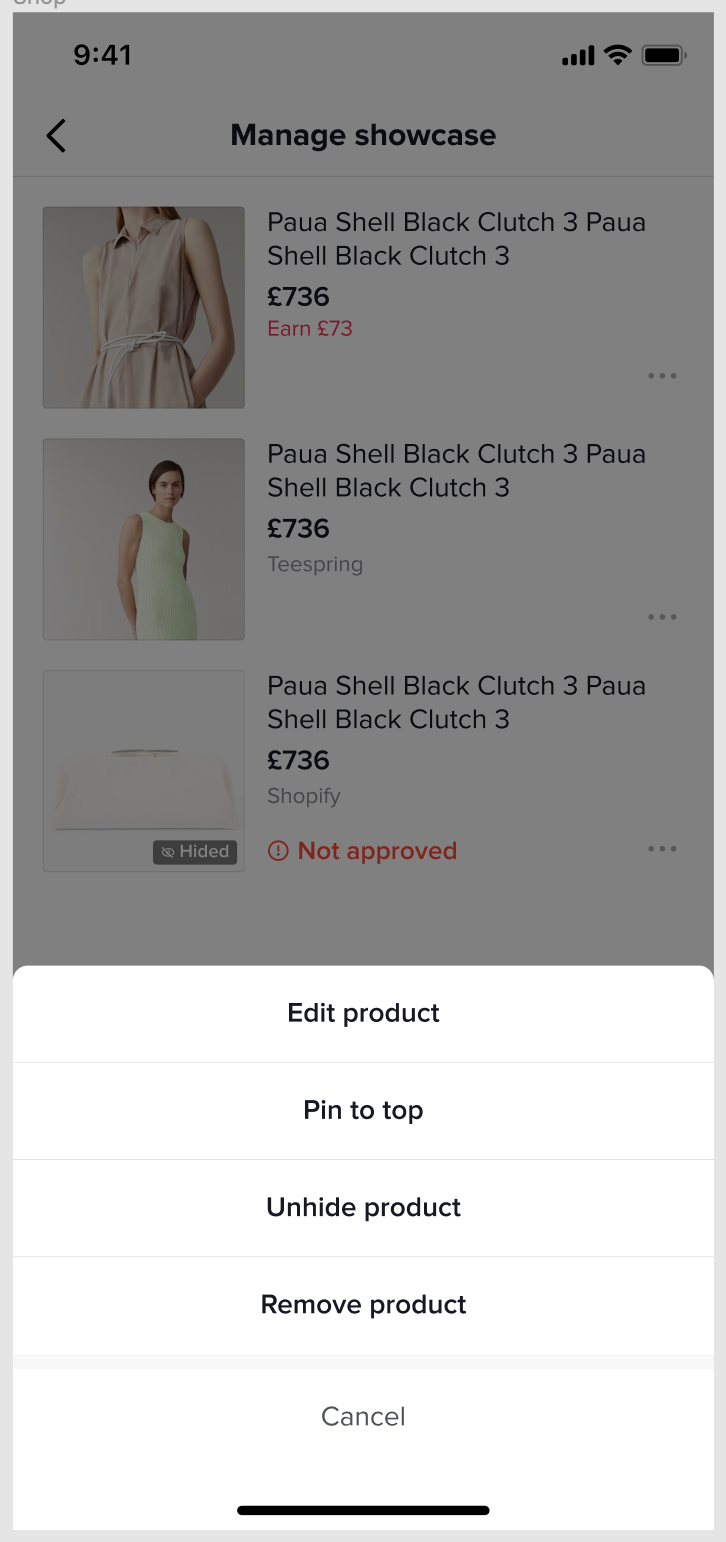Open more options for Teespring product
Screen dimensions: 726x1542
662,617
